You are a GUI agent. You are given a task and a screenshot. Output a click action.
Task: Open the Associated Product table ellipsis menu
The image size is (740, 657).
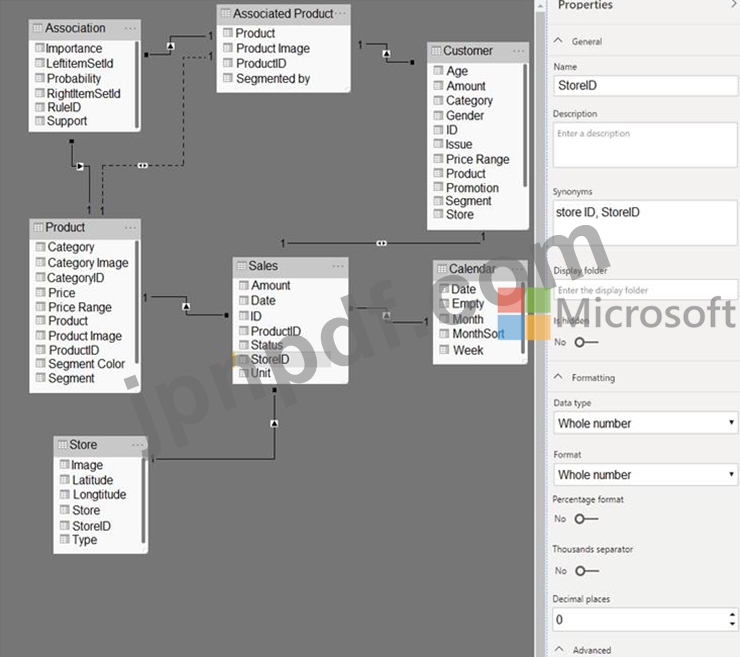pyautogui.click(x=342, y=14)
